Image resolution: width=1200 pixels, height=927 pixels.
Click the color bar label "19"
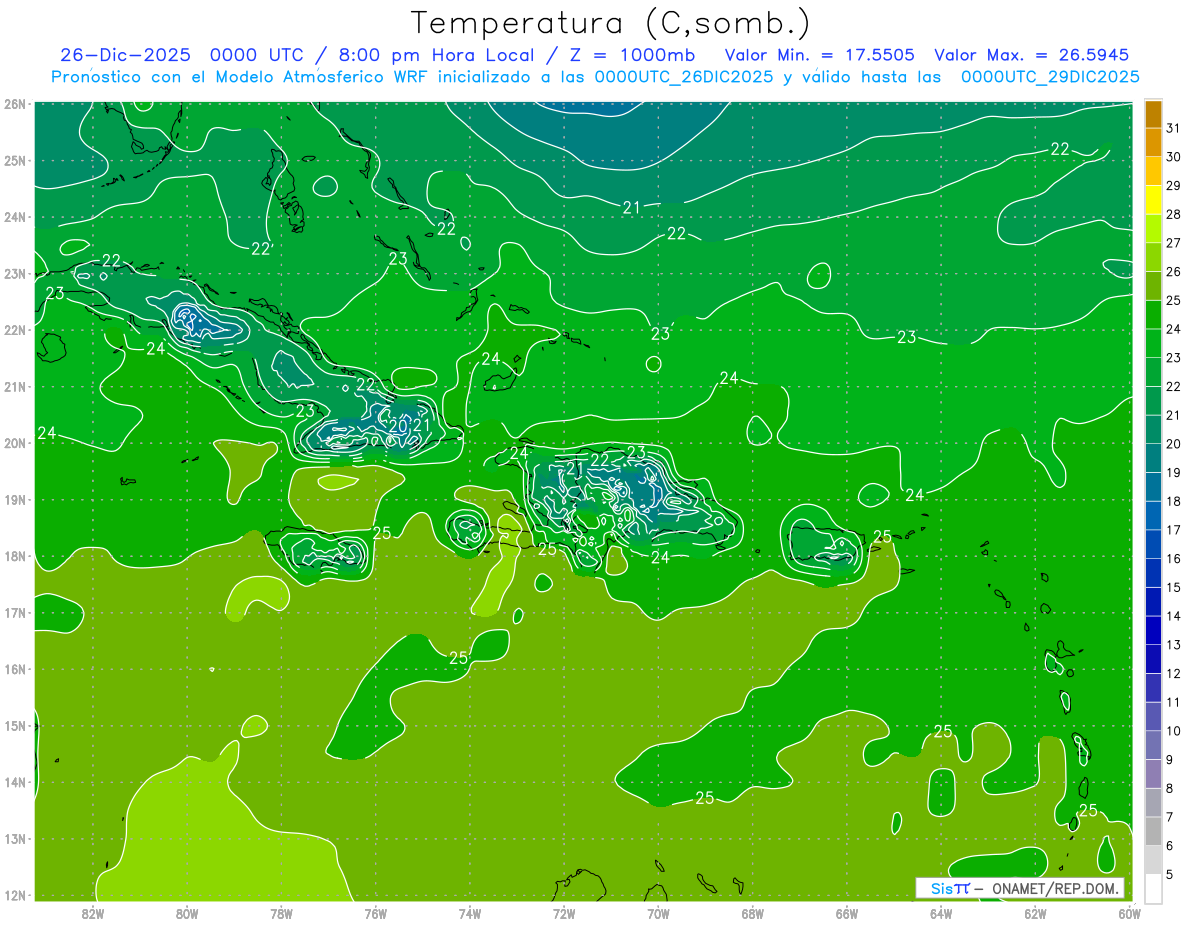(x=1173, y=472)
